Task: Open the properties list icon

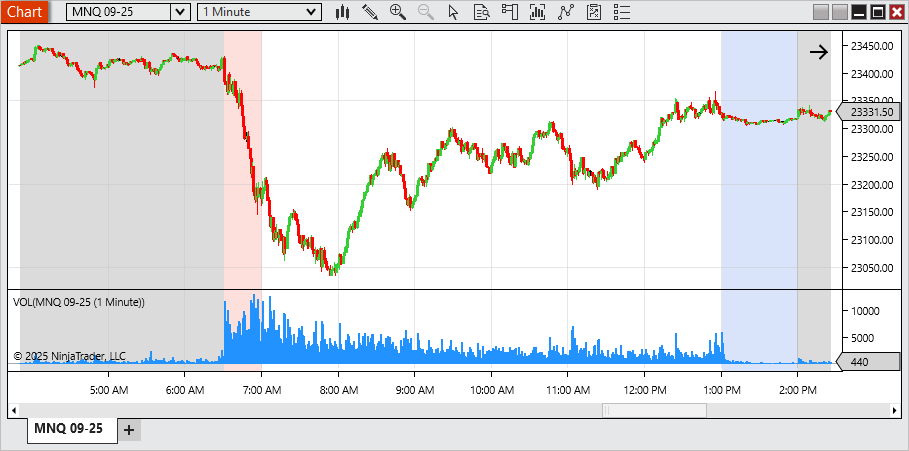Action: click(x=621, y=12)
